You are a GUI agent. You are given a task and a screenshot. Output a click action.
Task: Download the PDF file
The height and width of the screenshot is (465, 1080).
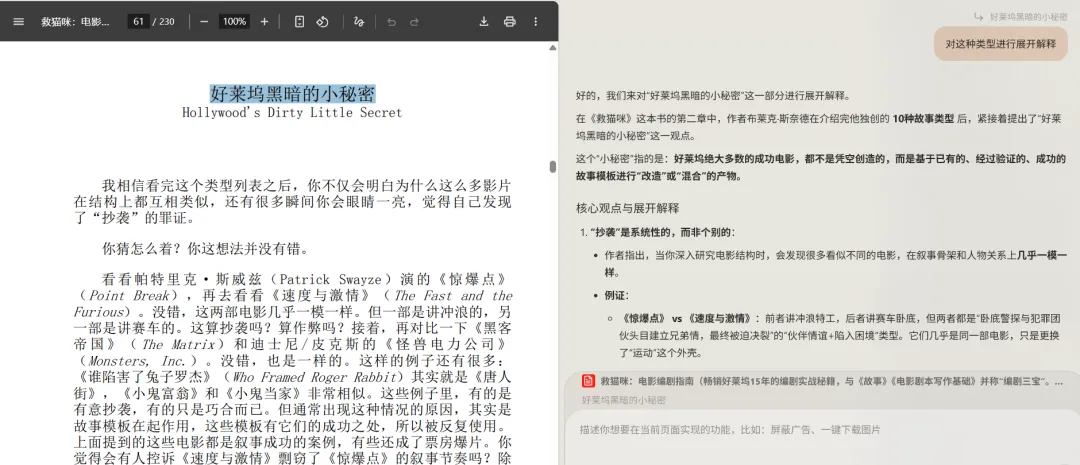(484, 21)
